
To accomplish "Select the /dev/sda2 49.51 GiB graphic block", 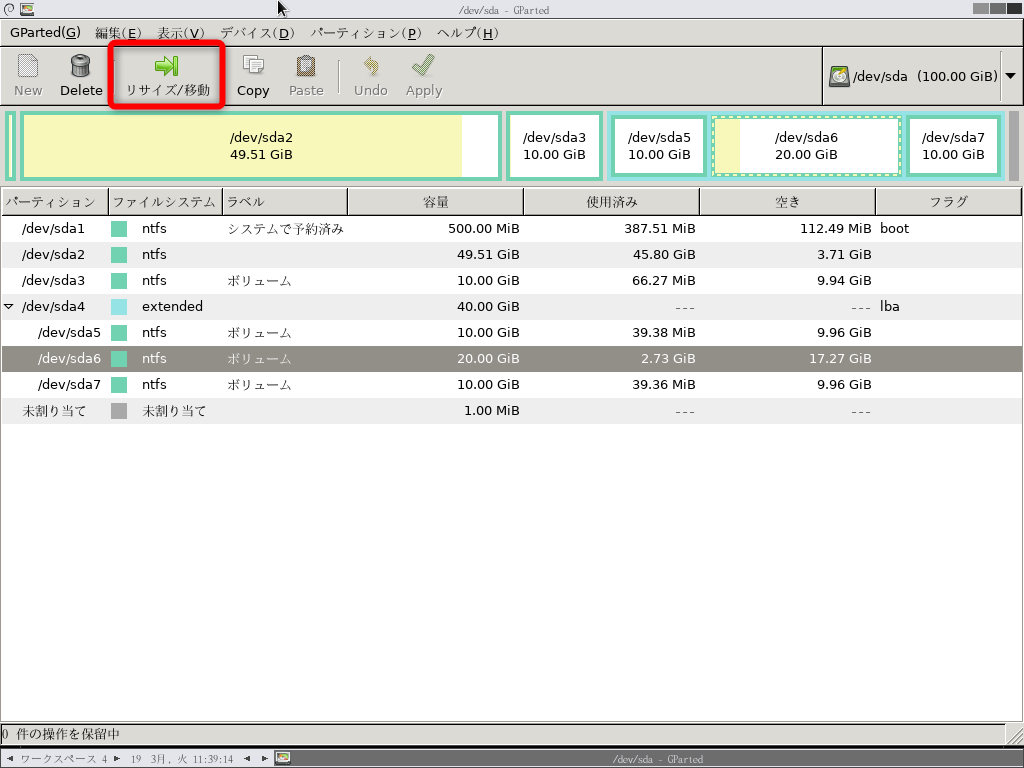I will [261, 146].
